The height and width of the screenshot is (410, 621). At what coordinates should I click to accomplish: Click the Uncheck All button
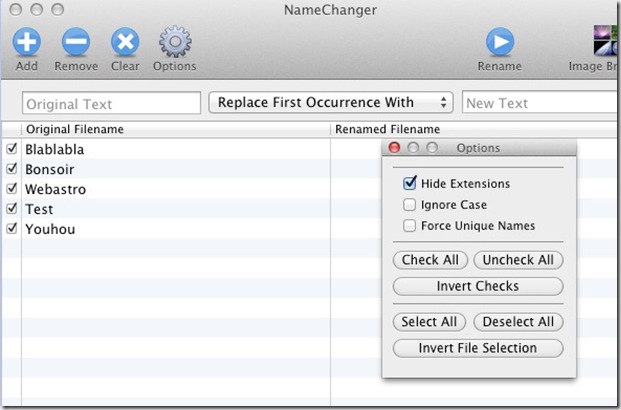point(518,260)
